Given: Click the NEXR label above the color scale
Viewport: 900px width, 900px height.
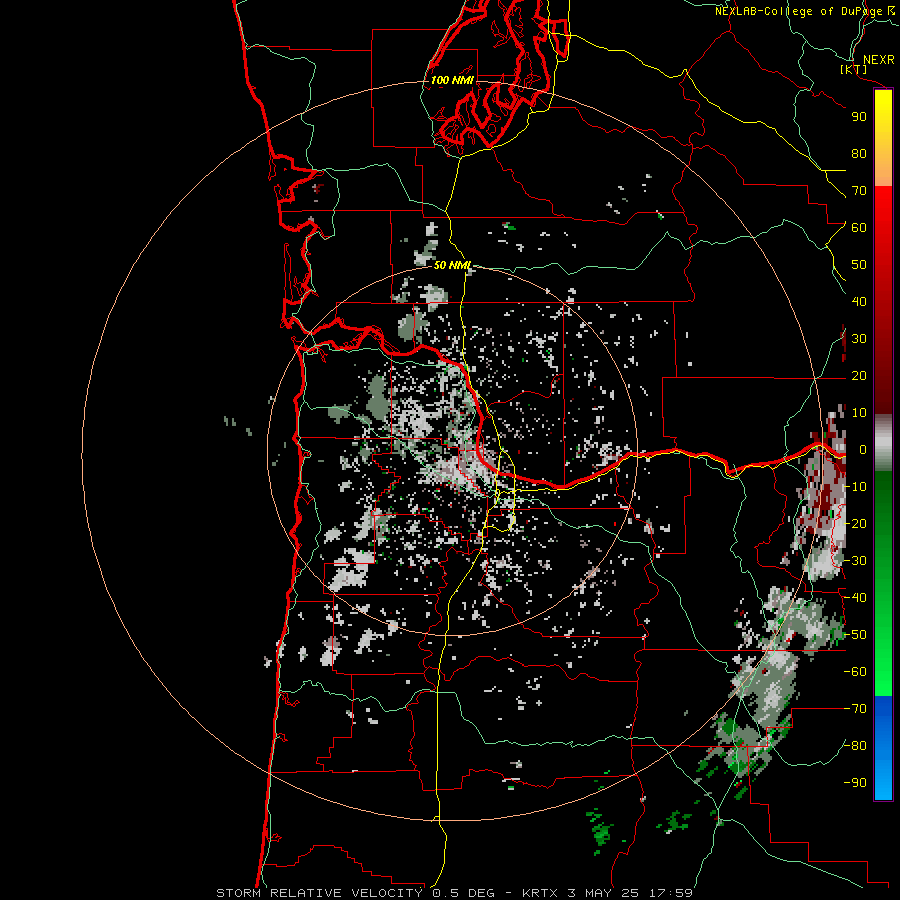Looking at the screenshot, I should [x=878, y=60].
